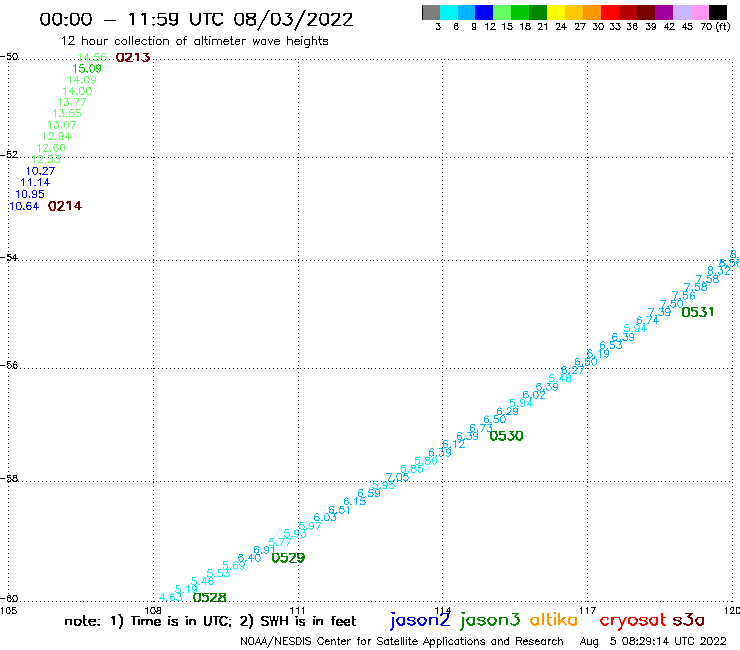This screenshot has height=650, width=740.
Task: Pick the black swatch at the legend end
Action: [x=717, y=12]
